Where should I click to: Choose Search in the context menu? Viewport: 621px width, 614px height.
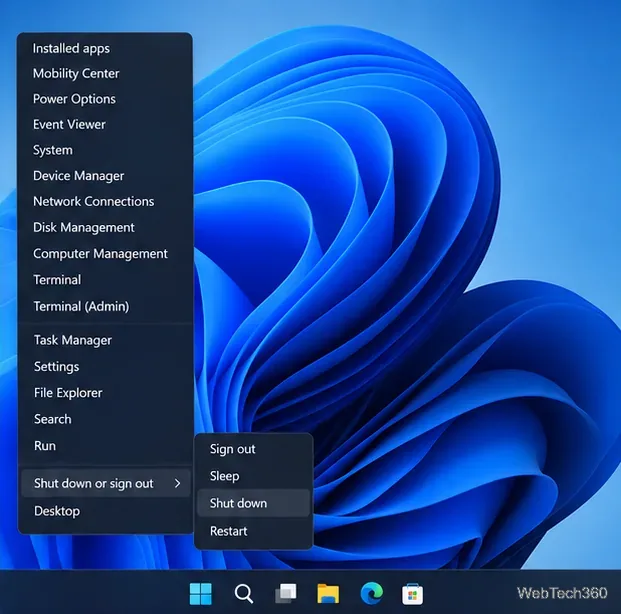[105, 419]
